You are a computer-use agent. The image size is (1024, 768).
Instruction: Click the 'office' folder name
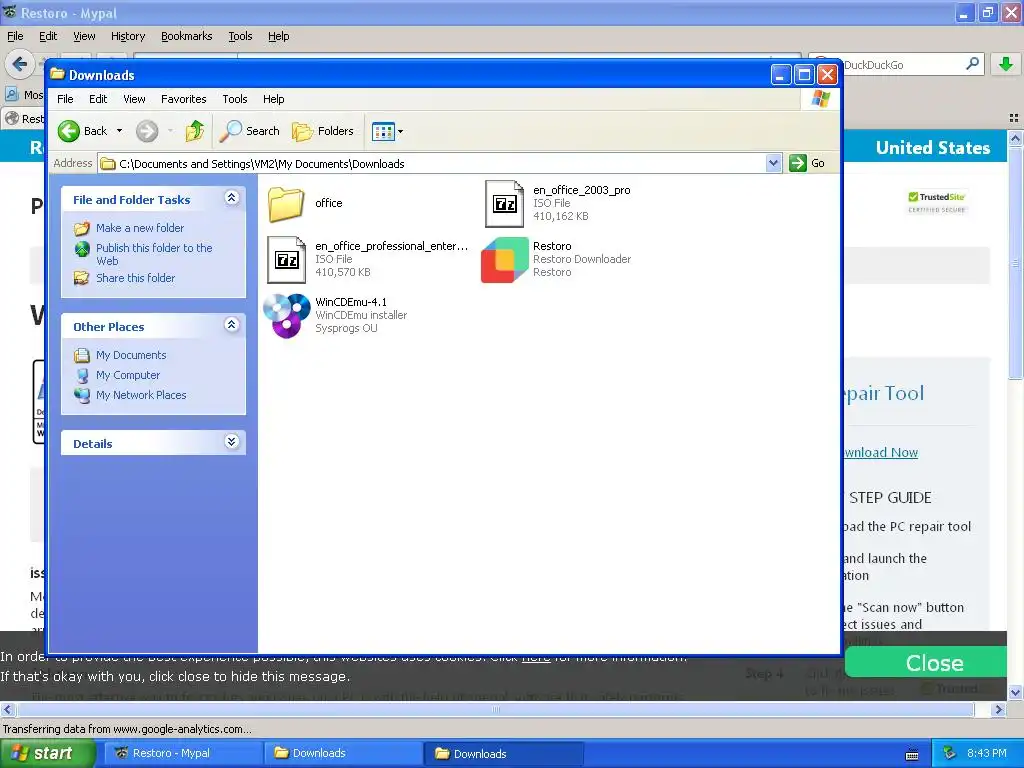328,203
